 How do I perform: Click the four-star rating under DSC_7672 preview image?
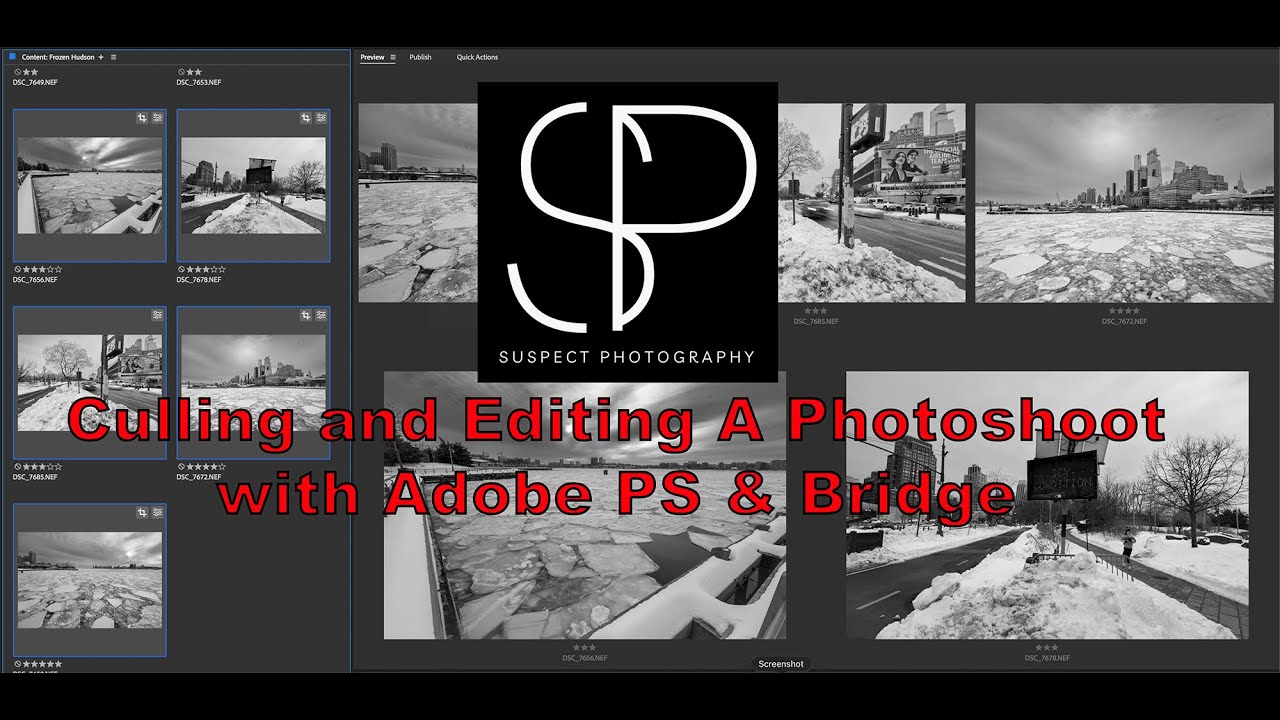coord(1124,311)
